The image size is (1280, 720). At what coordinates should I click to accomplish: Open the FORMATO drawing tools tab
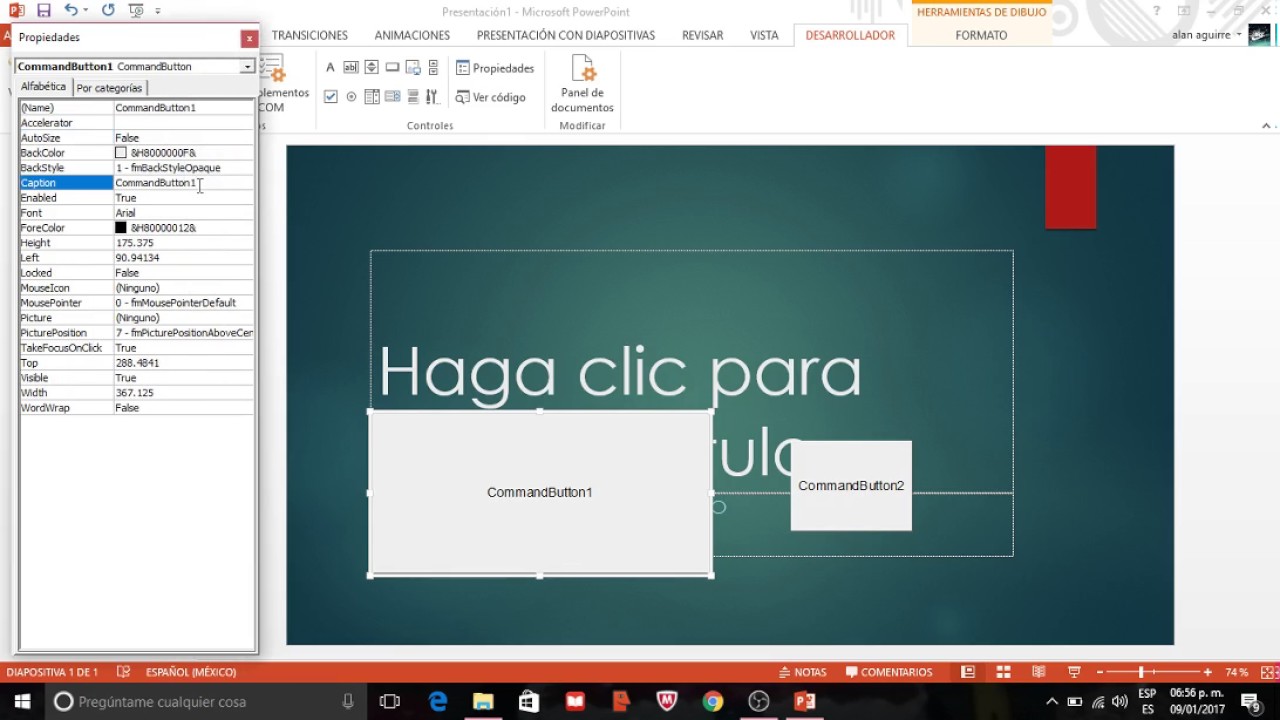pos(981,35)
